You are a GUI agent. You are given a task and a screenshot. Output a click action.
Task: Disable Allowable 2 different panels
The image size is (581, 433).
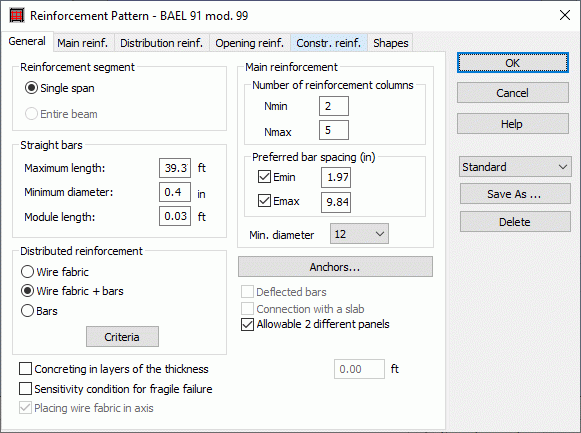(x=247, y=324)
